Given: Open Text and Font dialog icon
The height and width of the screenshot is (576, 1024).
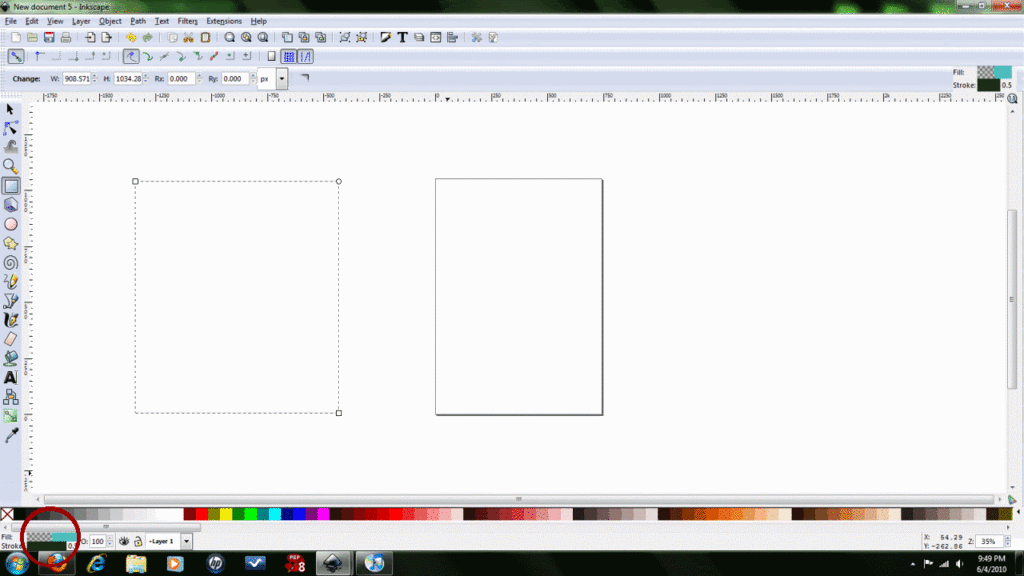Looking at the screenshot, I should [402, 38].
